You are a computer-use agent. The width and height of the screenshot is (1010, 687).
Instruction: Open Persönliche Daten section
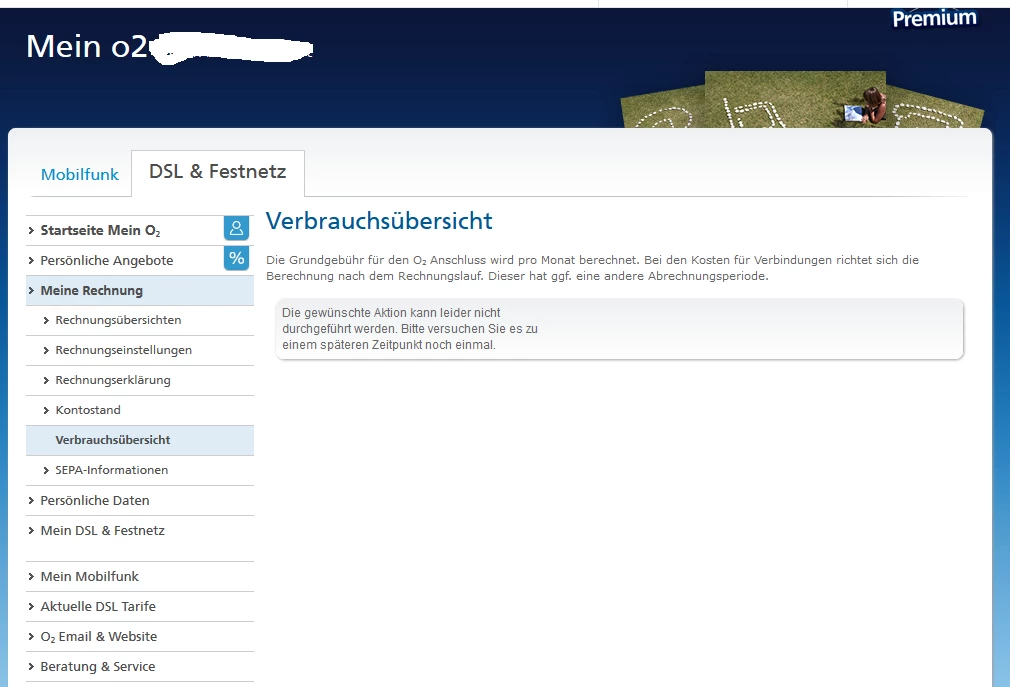click(x=95, y=500)
